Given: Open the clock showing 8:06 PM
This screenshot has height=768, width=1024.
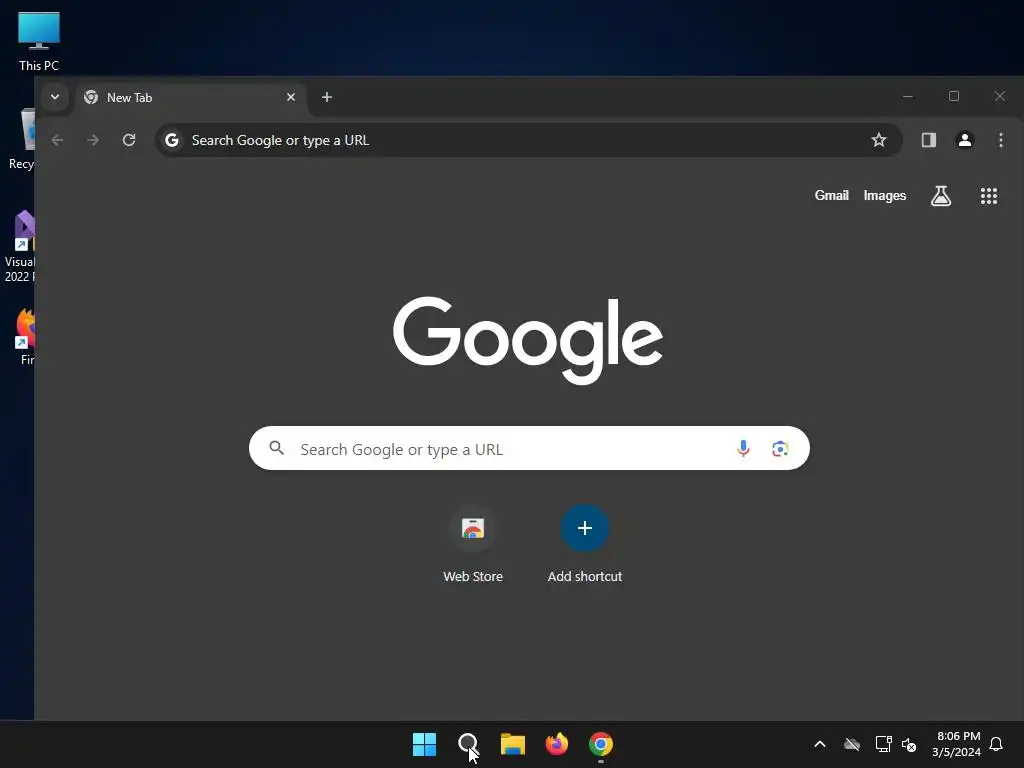Looking at the screenshot, I should pos(957,744).
